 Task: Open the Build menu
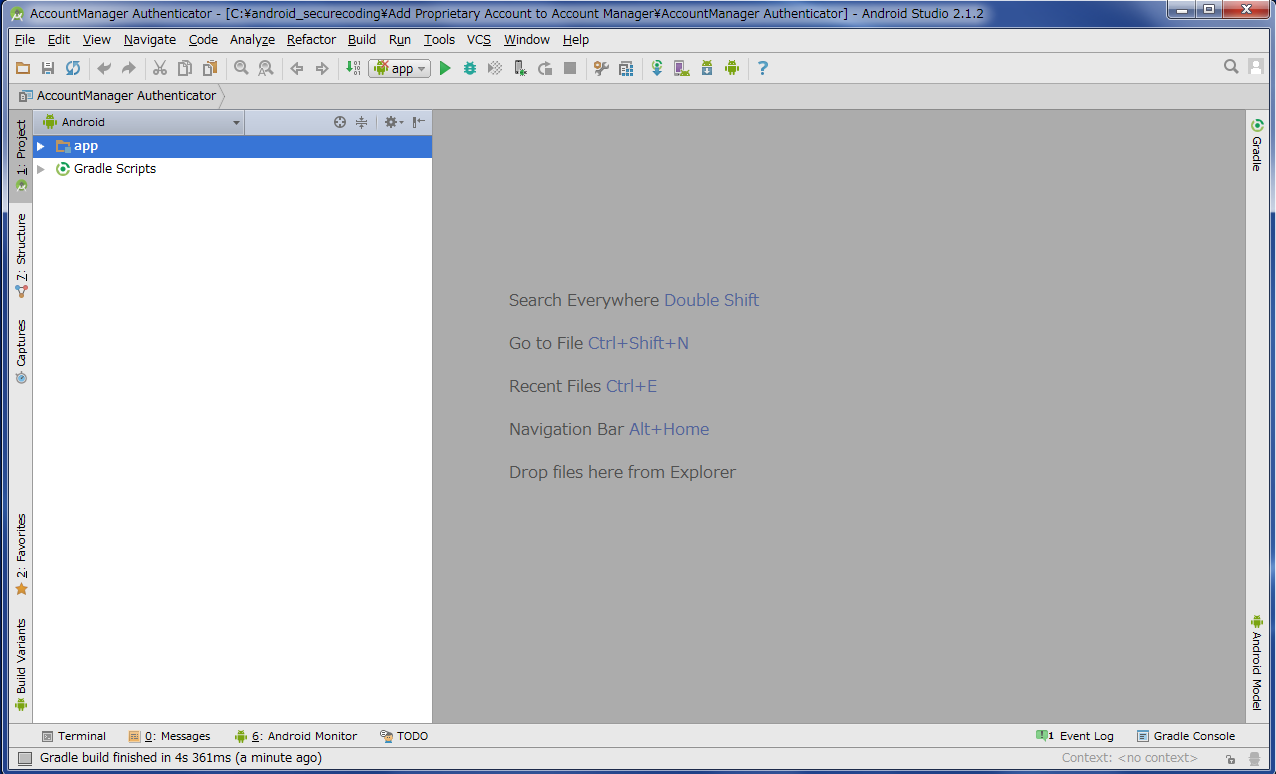pyautogui.click(x=362, y=40)
